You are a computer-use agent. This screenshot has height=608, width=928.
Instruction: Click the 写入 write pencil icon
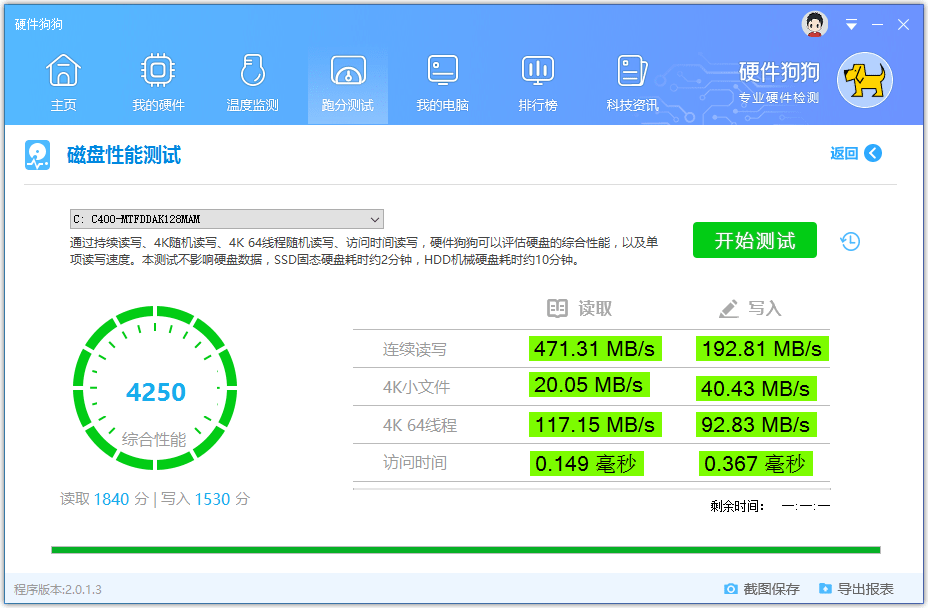click(728, 308)
